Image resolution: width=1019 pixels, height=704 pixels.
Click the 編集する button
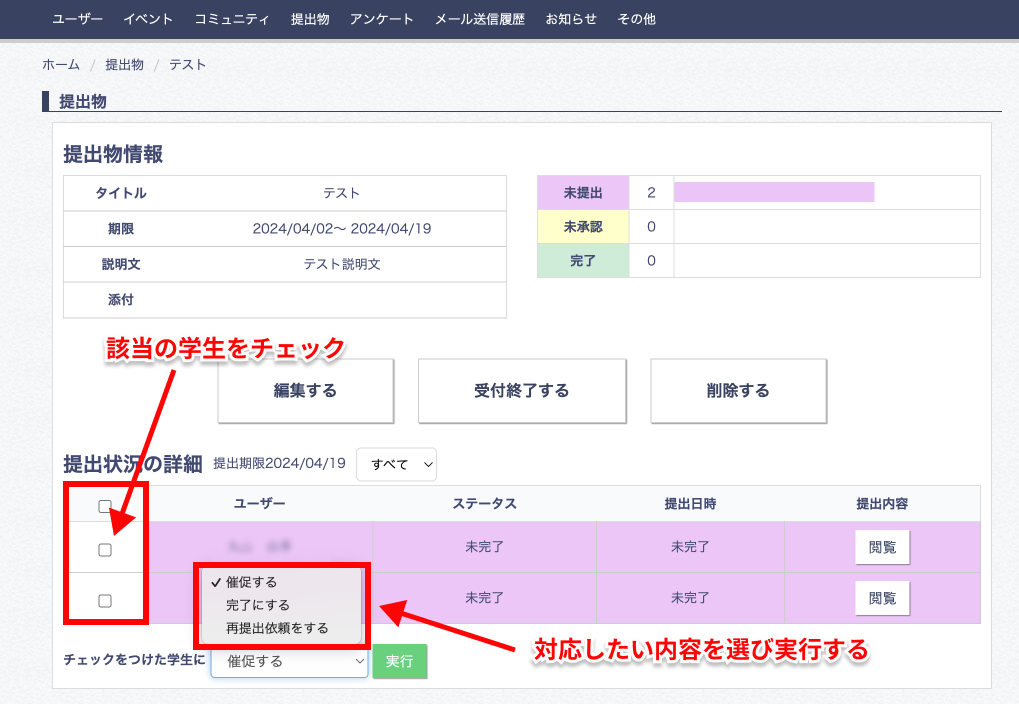[x=305, y=391]
